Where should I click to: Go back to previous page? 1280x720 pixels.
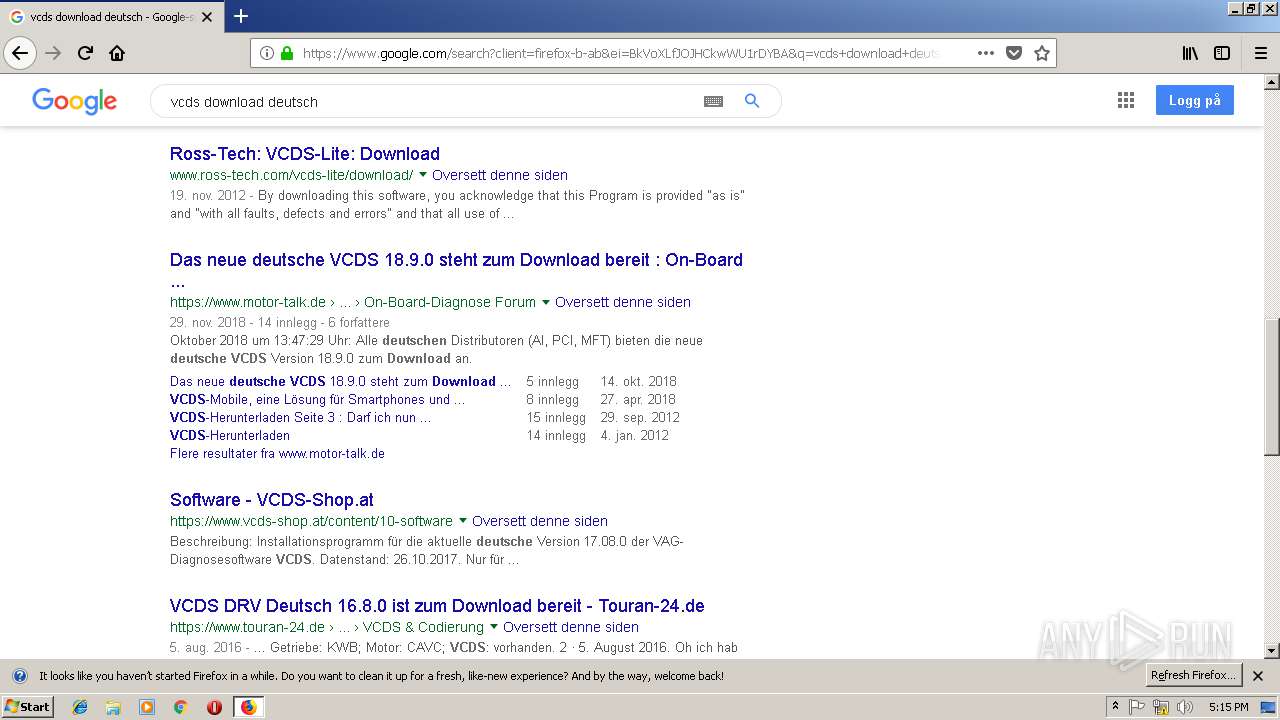pos(20,53)
